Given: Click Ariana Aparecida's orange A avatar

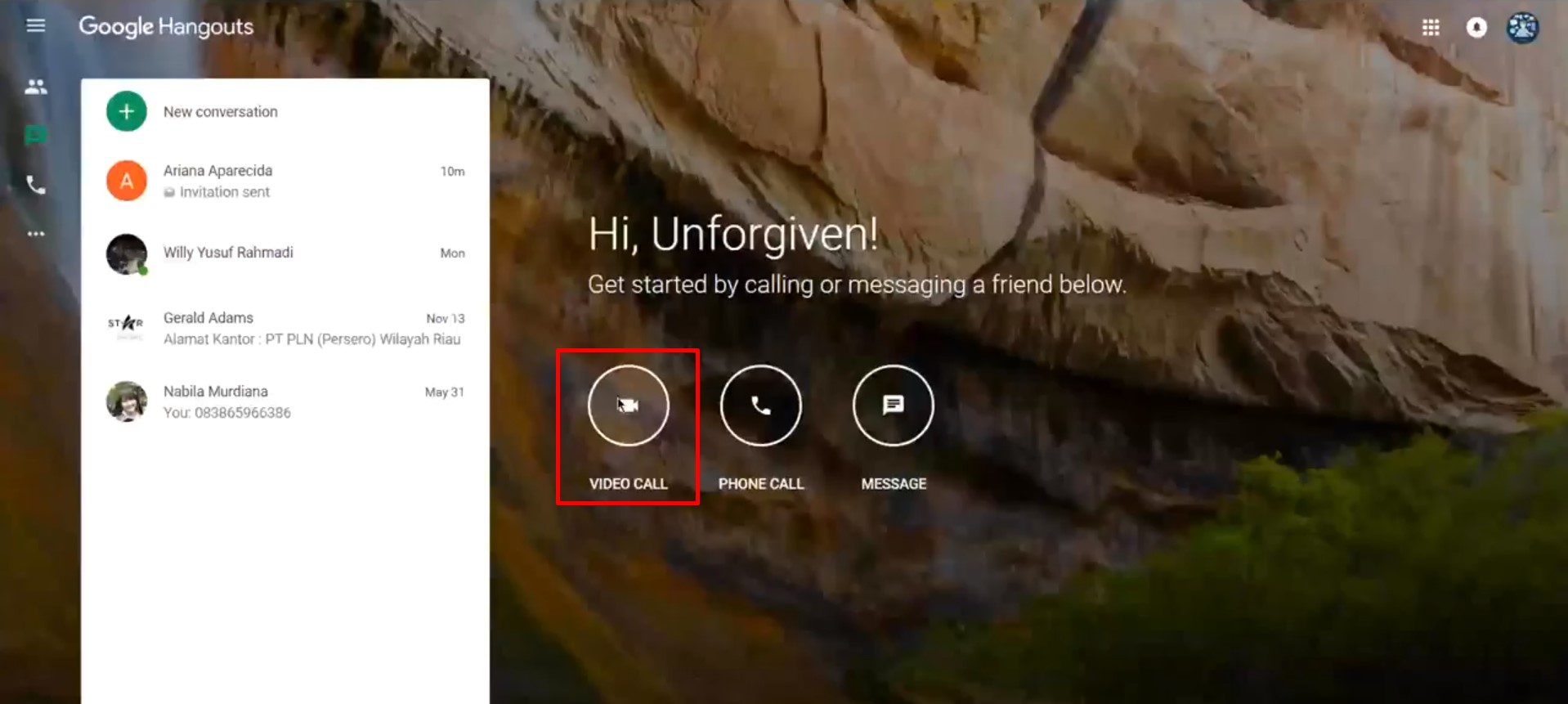Looking at the screenshot, I should pyautogui.click(x=127, y=181).
